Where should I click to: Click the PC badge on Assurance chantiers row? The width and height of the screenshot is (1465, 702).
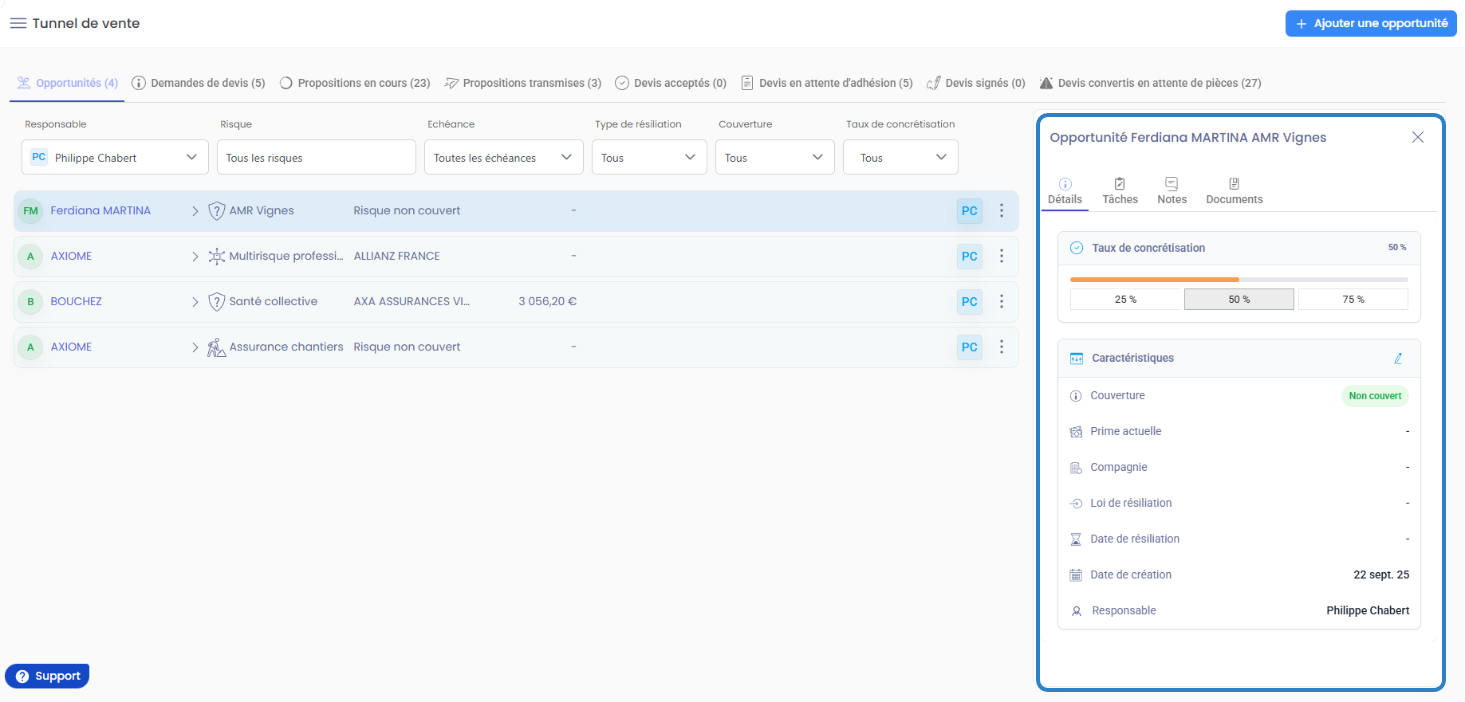point(969,347)
